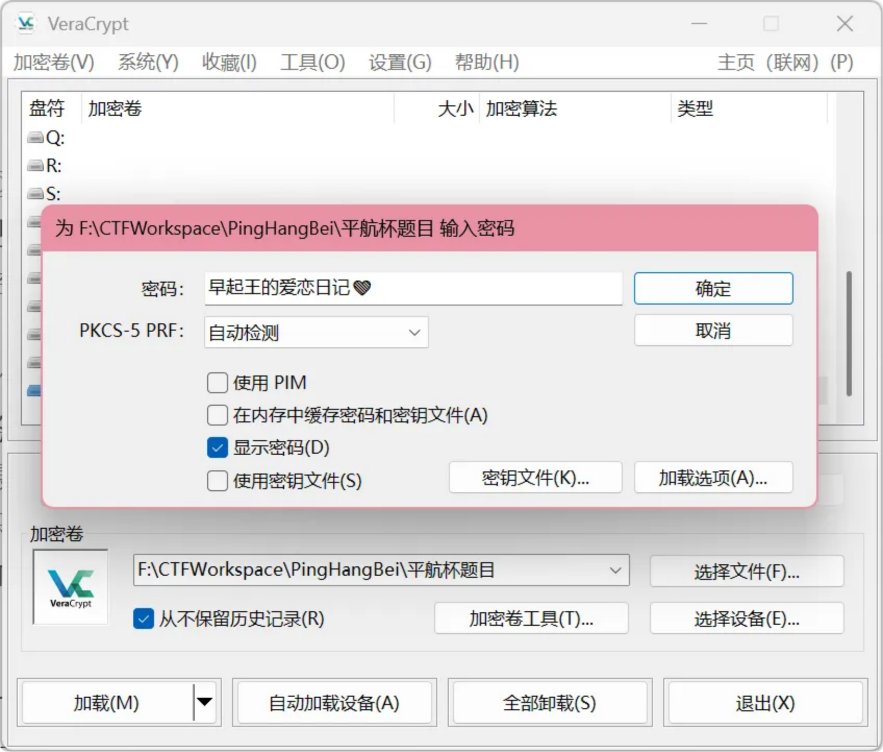Screen dimensions: 883x752
Task: Click the large VeraCrypt logo in volume section
Action: (x=70, y=587)
